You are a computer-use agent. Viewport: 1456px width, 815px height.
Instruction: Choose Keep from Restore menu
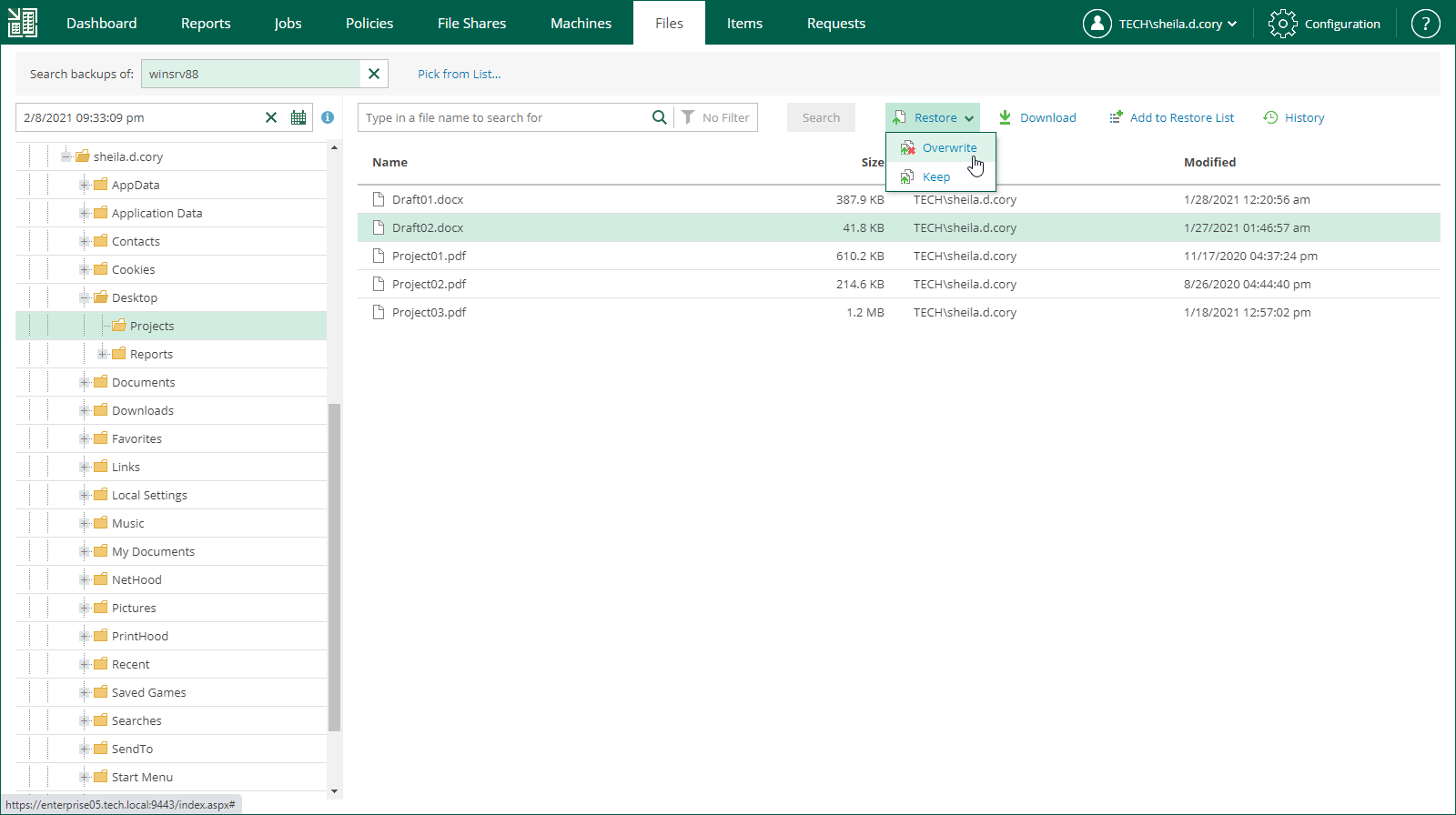[935, 176]
